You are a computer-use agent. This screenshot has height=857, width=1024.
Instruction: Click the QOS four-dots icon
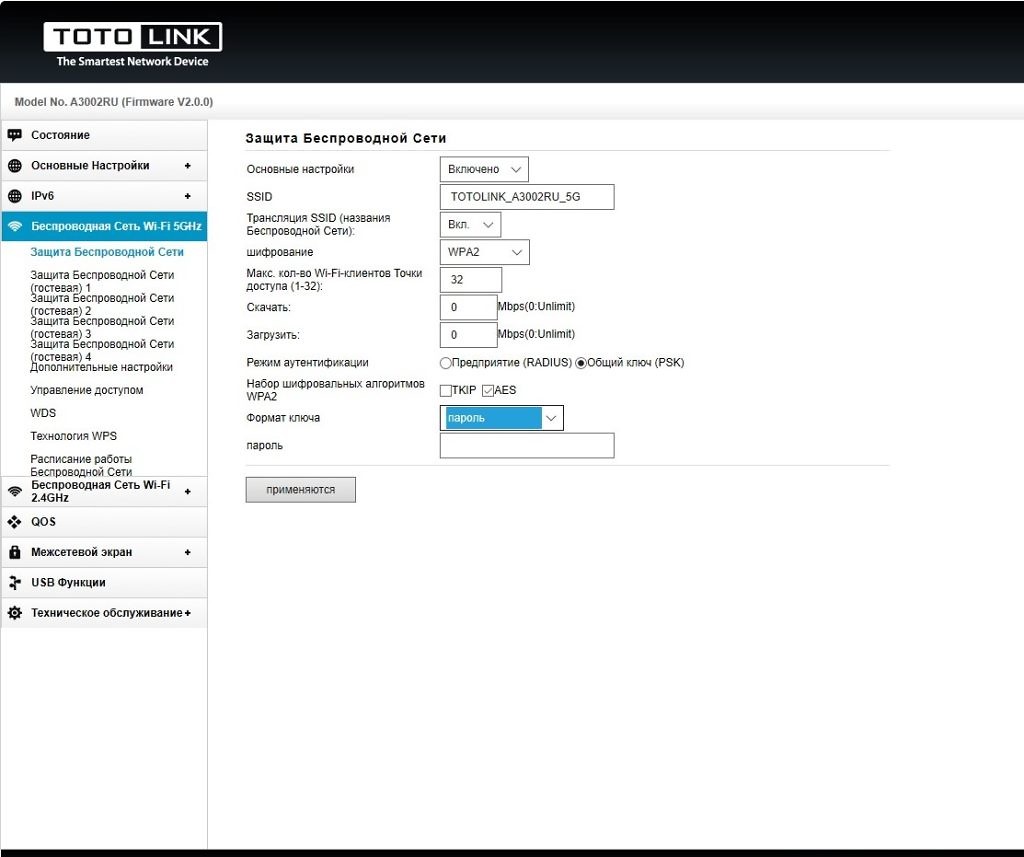[x=14, y=522]
